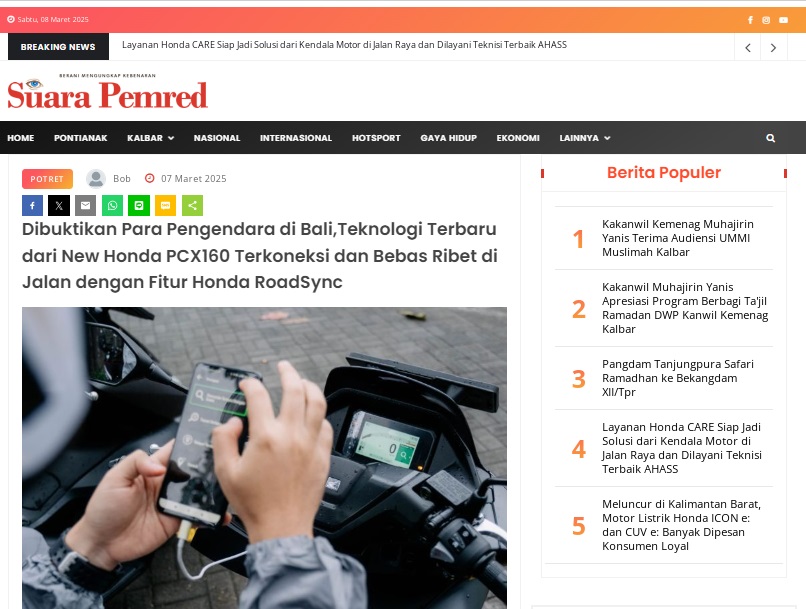Share article via yellow SMS icon
806x609 pixels.
pyautogui.click(x=166, y=206)
